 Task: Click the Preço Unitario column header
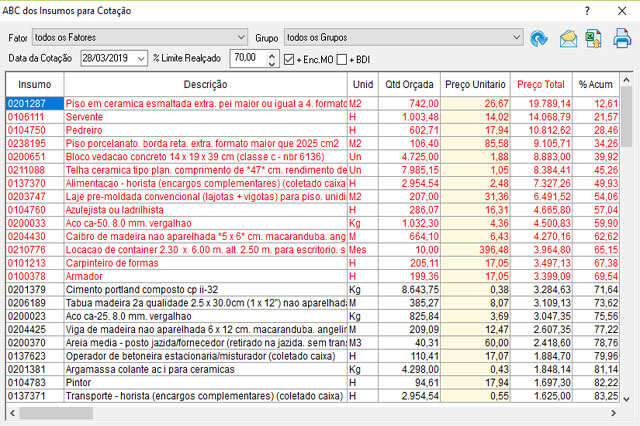click(476, 84)
